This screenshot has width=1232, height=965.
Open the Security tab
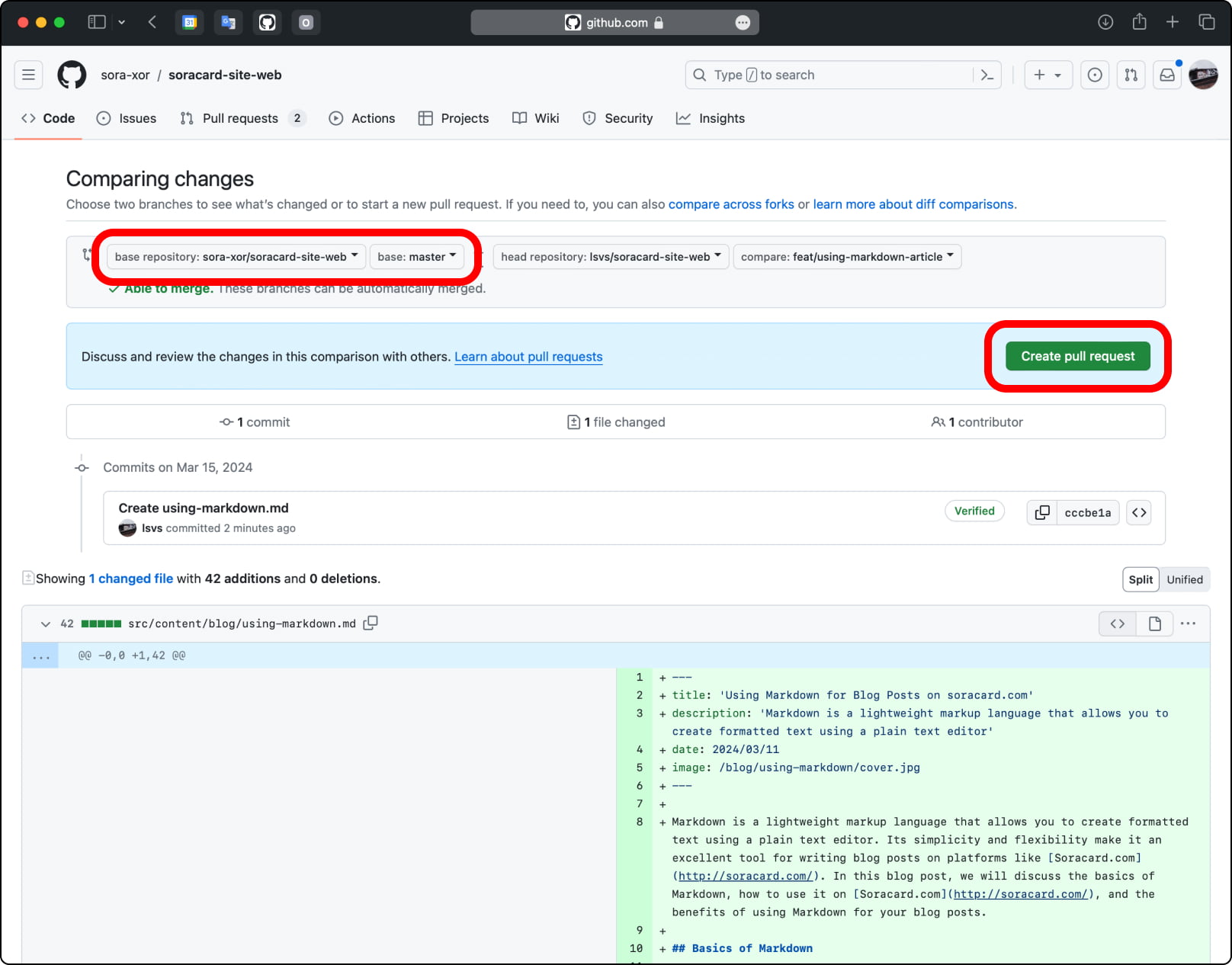coord(618,118)
